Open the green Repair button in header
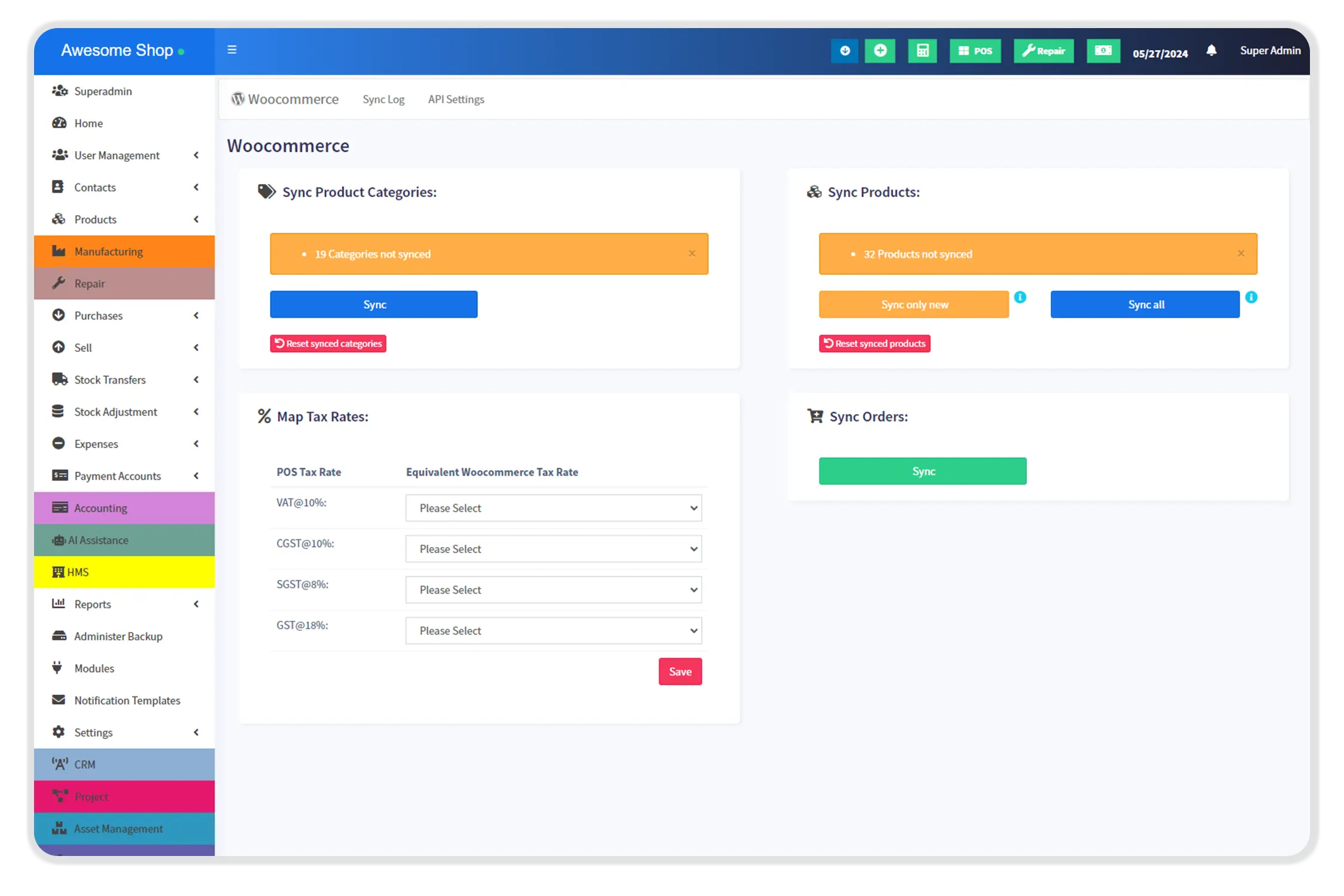This screenshot has height=896, width=1344. (x=1044, y=51)
